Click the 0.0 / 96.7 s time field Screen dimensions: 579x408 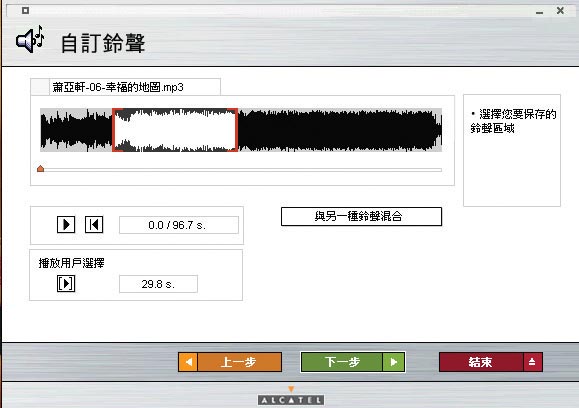(179, 225)
